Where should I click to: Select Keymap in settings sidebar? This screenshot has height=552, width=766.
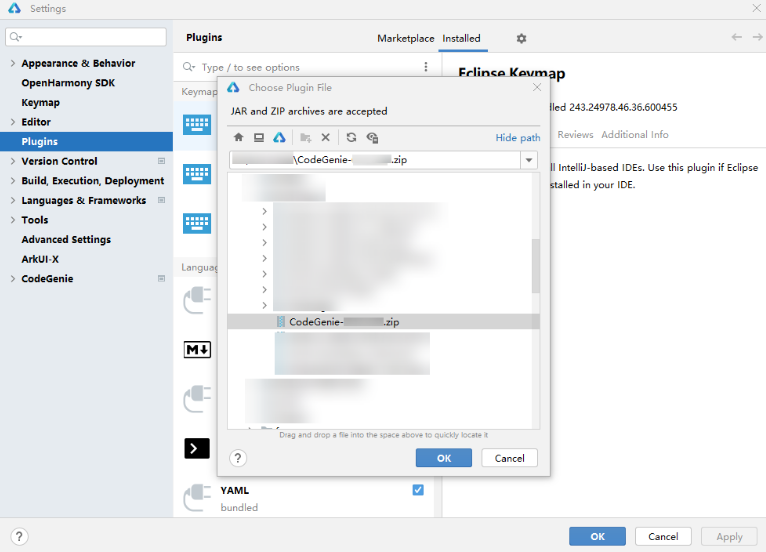point(41,102)
